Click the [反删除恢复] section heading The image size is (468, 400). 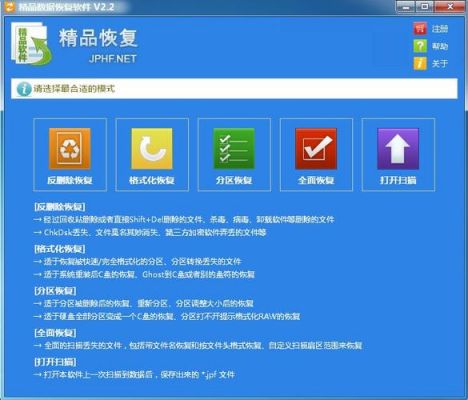(x=60, y=207)
